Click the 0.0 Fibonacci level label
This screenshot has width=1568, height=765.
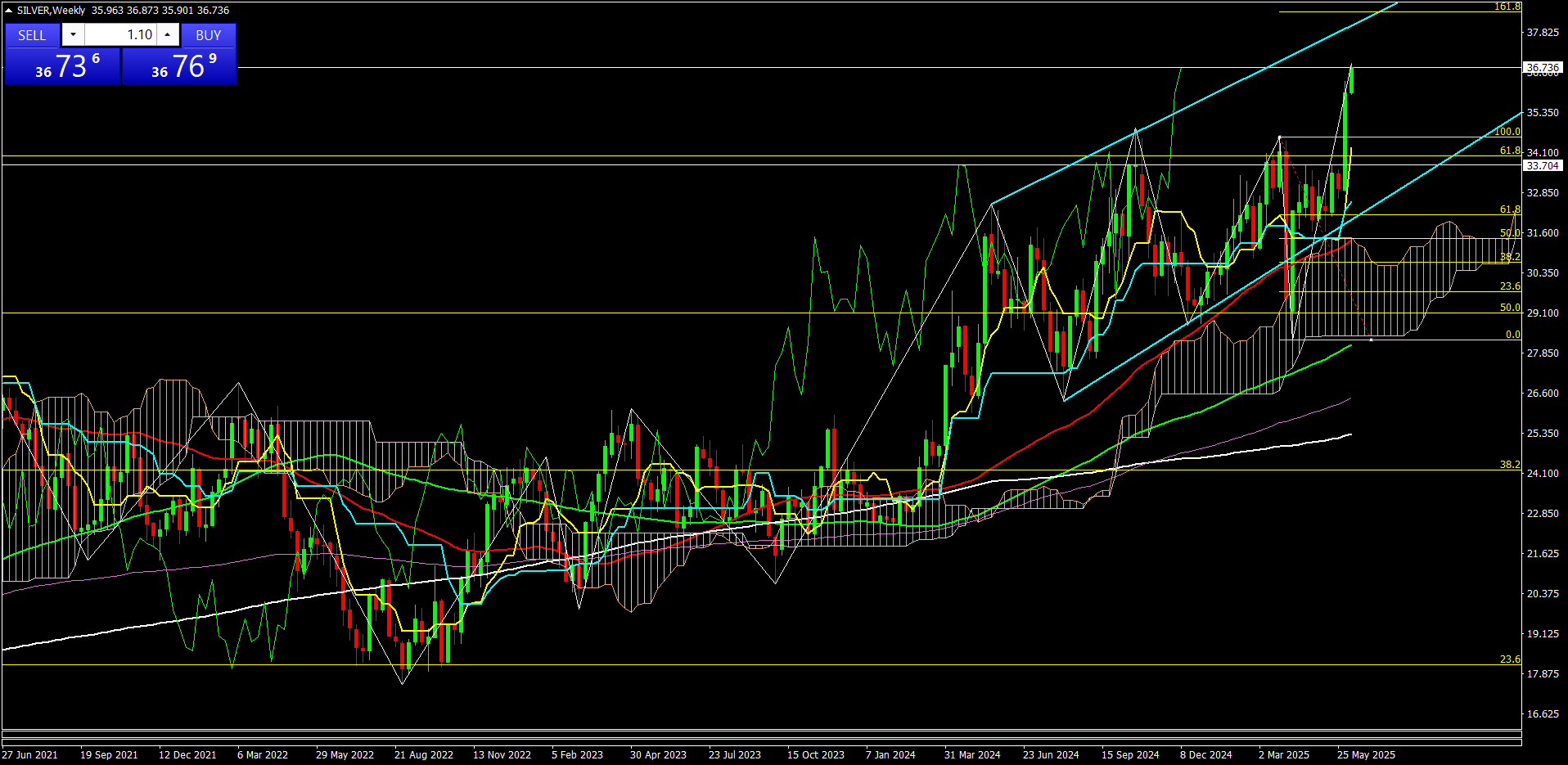[x=1512, y=335]
